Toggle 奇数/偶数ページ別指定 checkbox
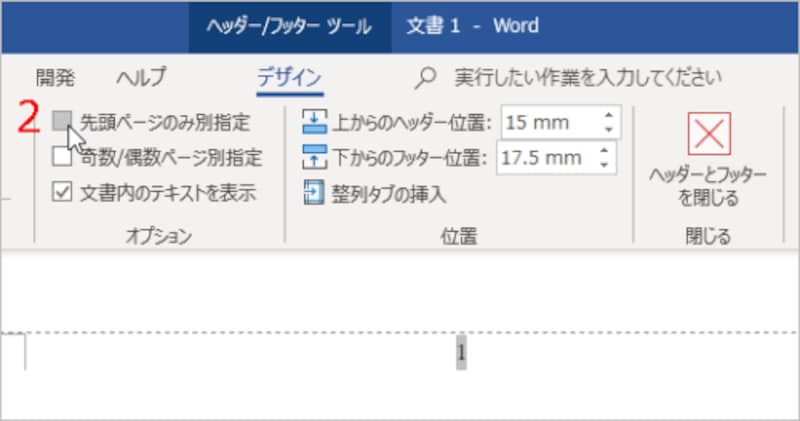 click(x=62, y=157)
